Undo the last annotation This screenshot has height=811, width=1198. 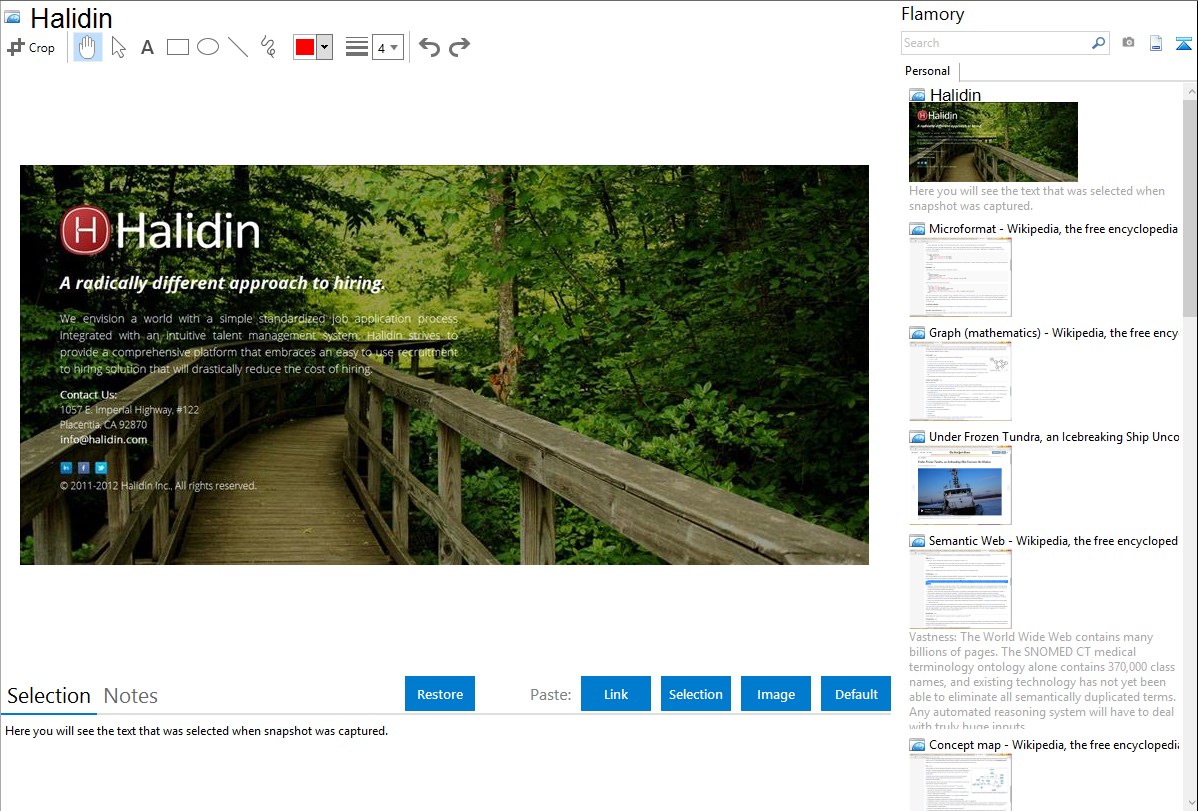[429, 47]
